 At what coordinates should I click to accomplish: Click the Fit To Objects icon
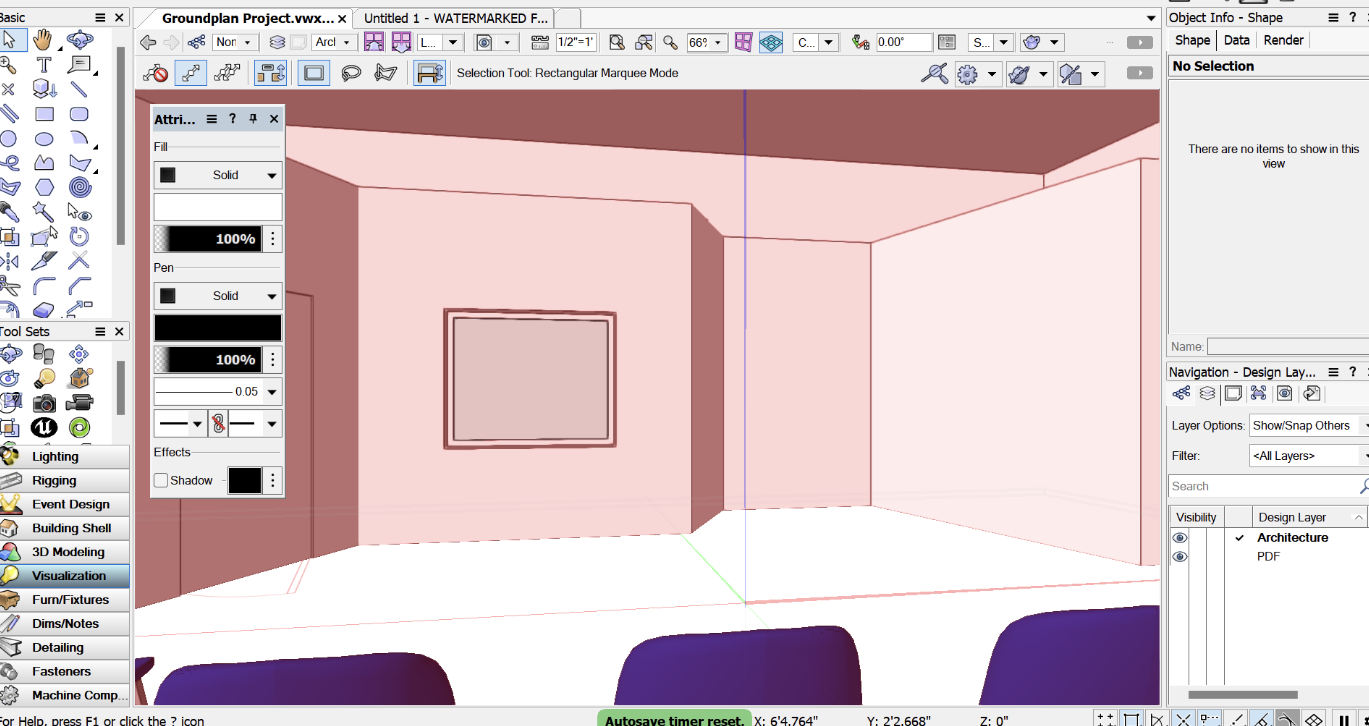click(644, 41)
